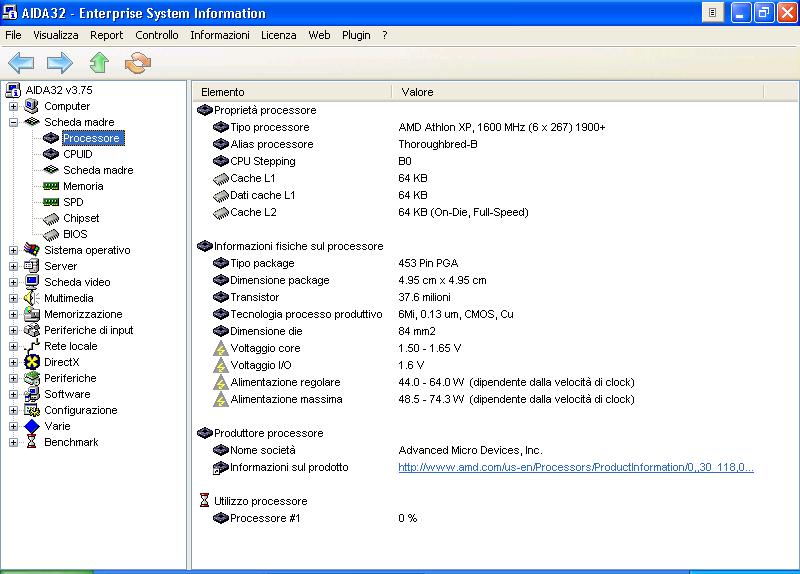Open the Report menu
Screen dimensions: 800x574
point(107,35)
